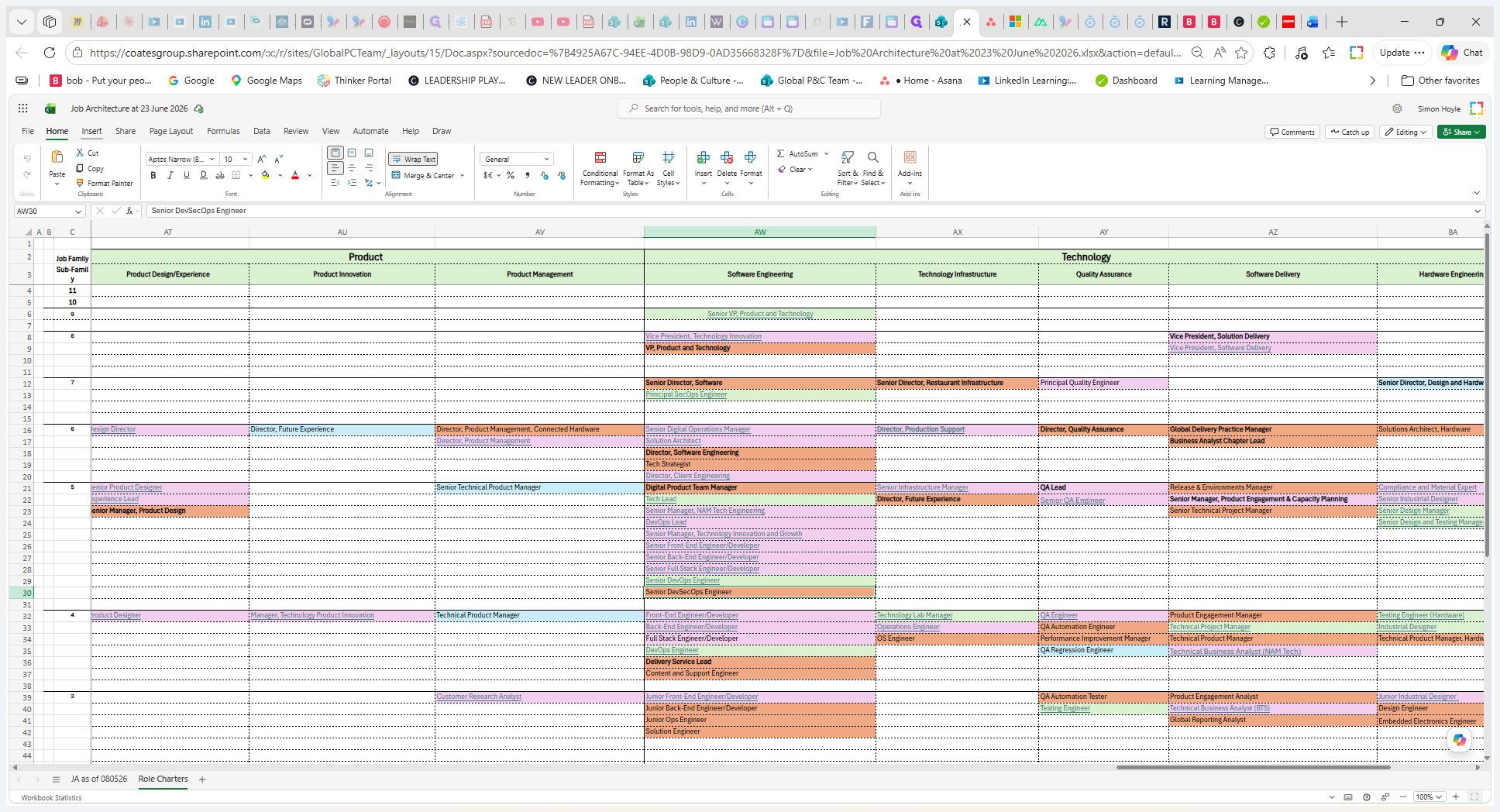Click the yellow Fill Color swatch
Viewport: 1500px width, 812px height.
[266, 175]
